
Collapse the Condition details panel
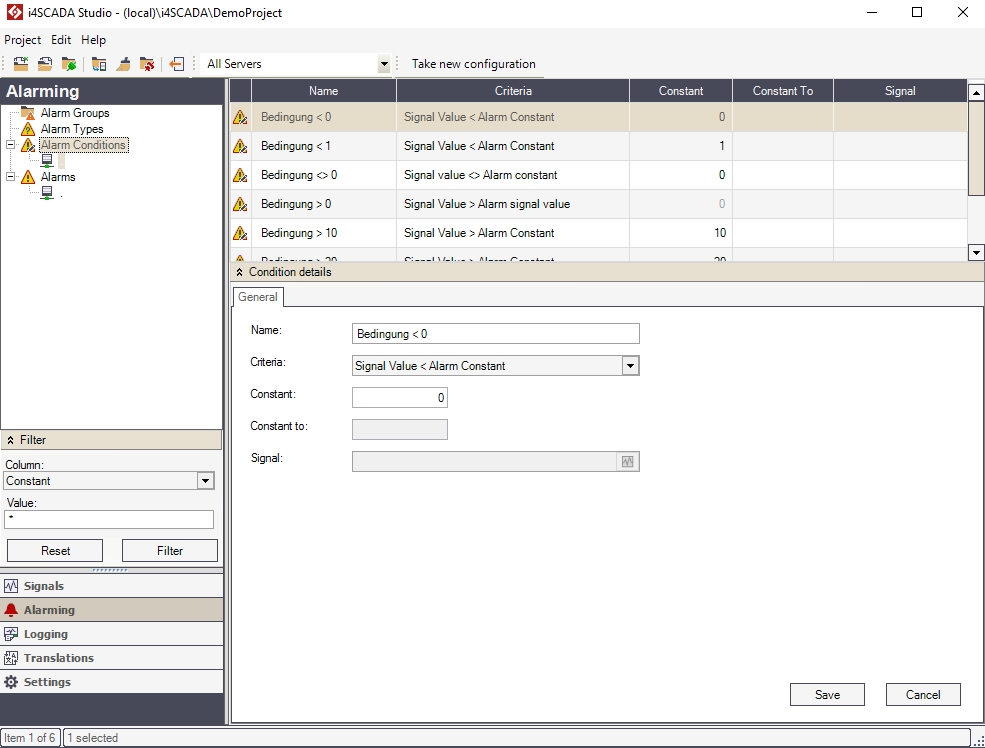239,272
